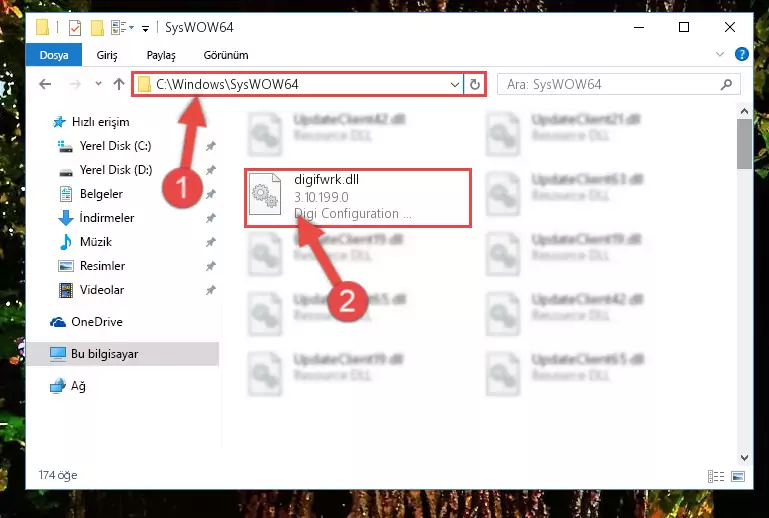
Task: Open the Customize Quick Access Toolbar dropdown
Action: pyautogui.click(x=145, y=28)
